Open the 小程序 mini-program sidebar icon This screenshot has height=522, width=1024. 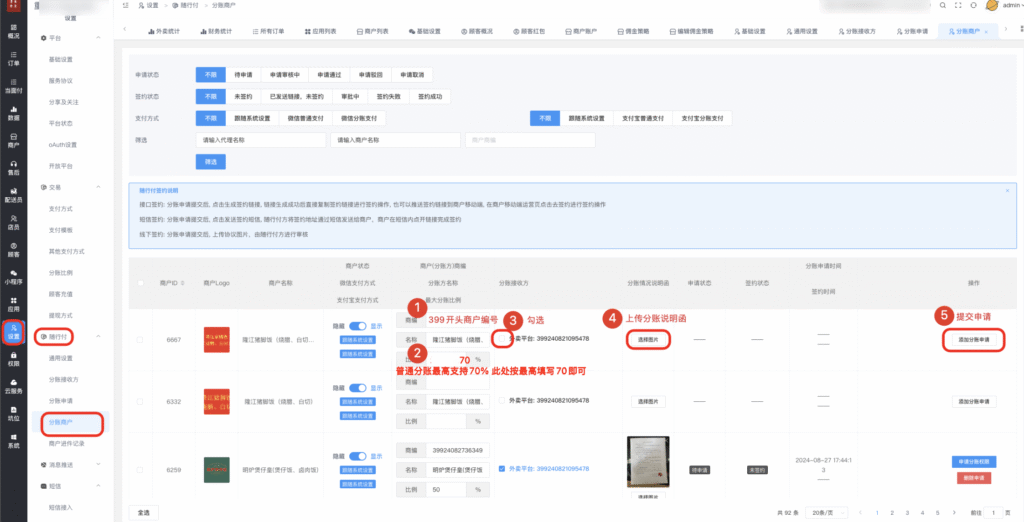click(13, 277)
